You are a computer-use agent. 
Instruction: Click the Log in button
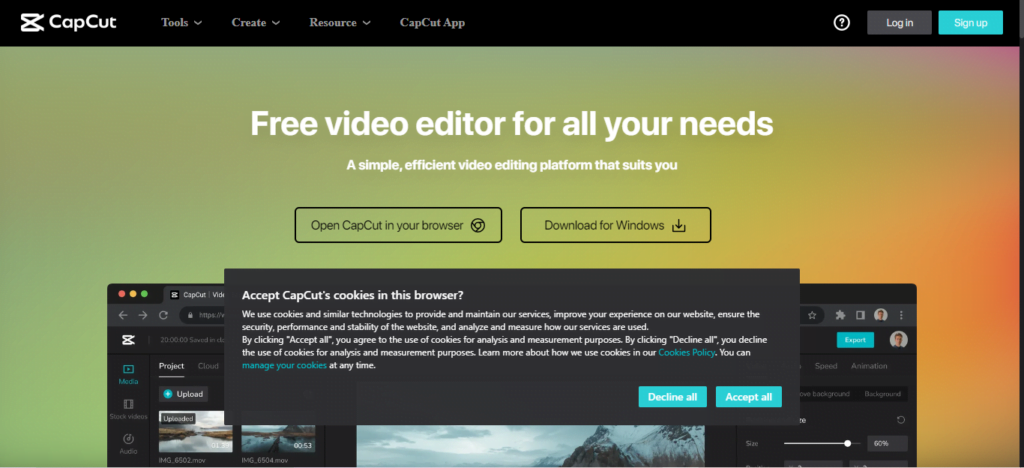click(x=899, y=22)
